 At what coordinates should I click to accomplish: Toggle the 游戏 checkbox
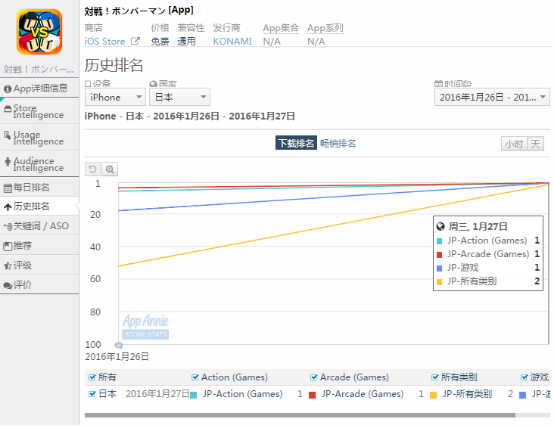[x=524, y=377]
